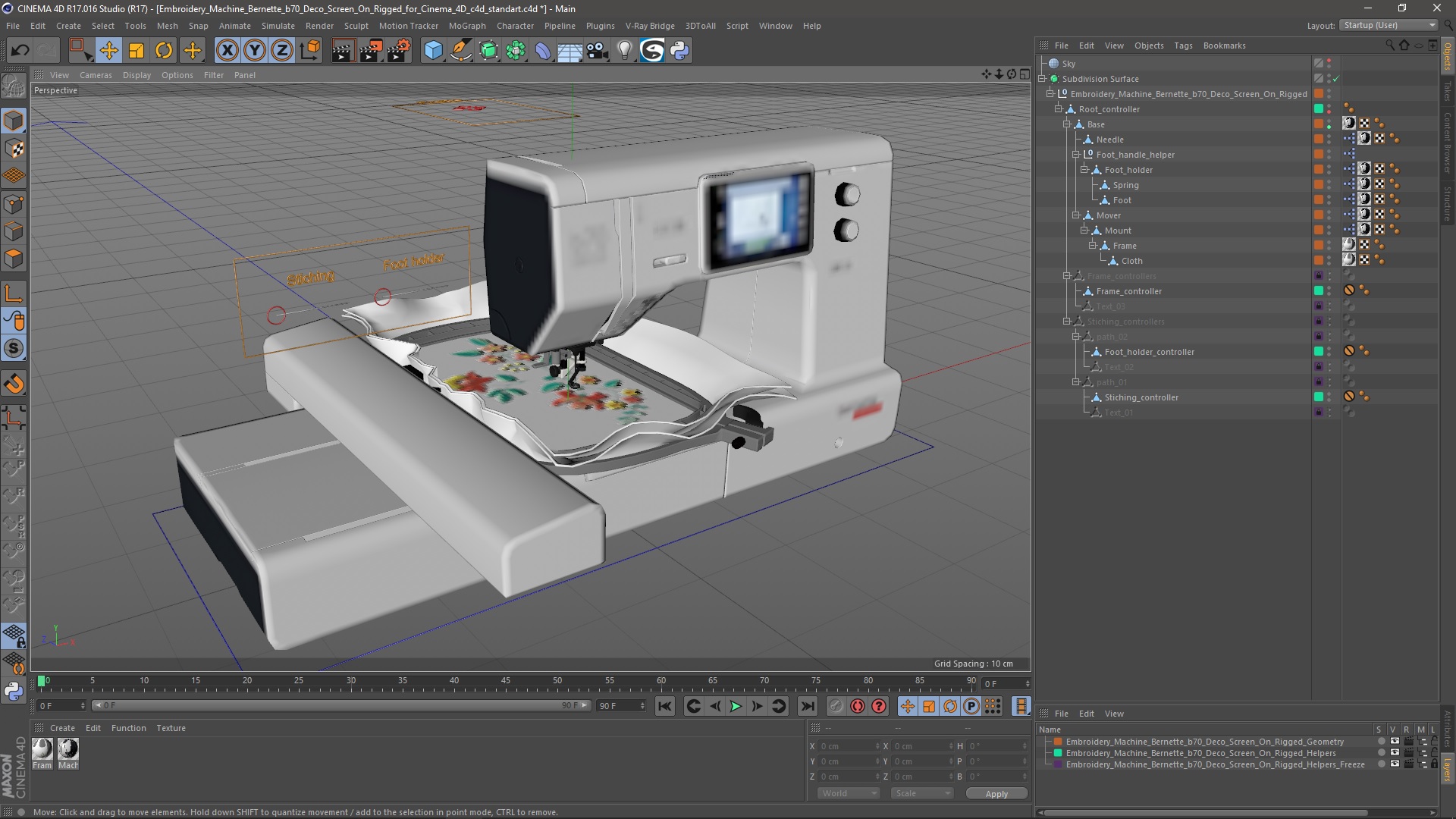The height and width of the screenshot is (819, 1456).
Task: Add a Light object
Action: tap(625, 51)
